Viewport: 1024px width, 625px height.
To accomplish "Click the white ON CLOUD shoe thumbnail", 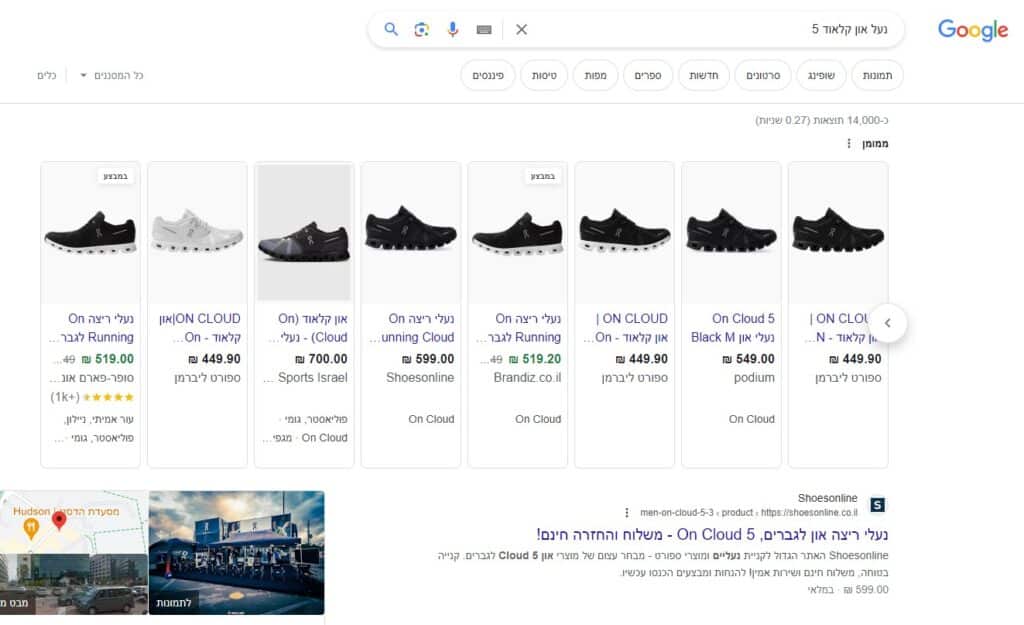I will (197, 232).
